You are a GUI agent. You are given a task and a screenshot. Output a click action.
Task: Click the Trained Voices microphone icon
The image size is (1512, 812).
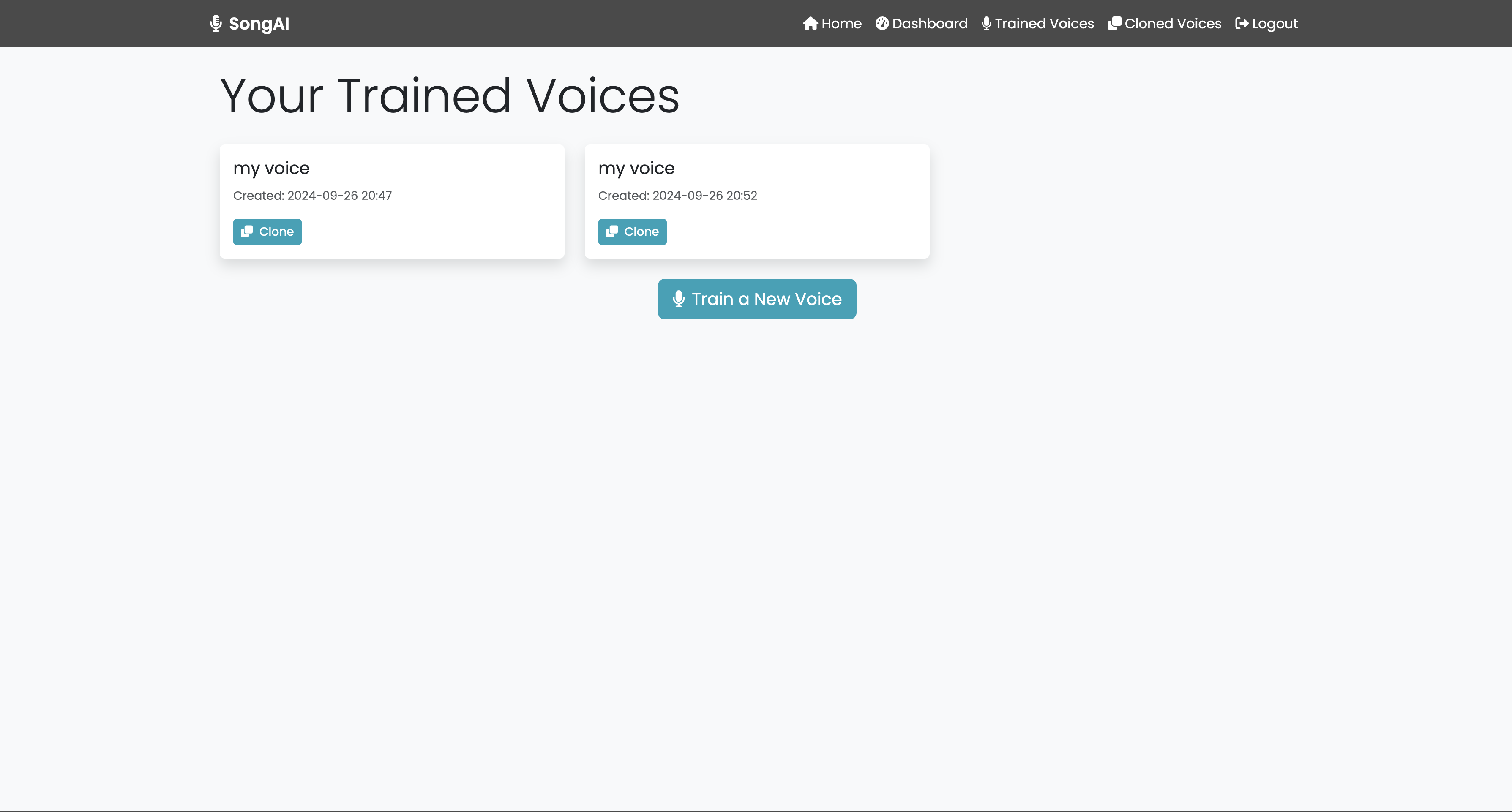(x=986, y=24)
